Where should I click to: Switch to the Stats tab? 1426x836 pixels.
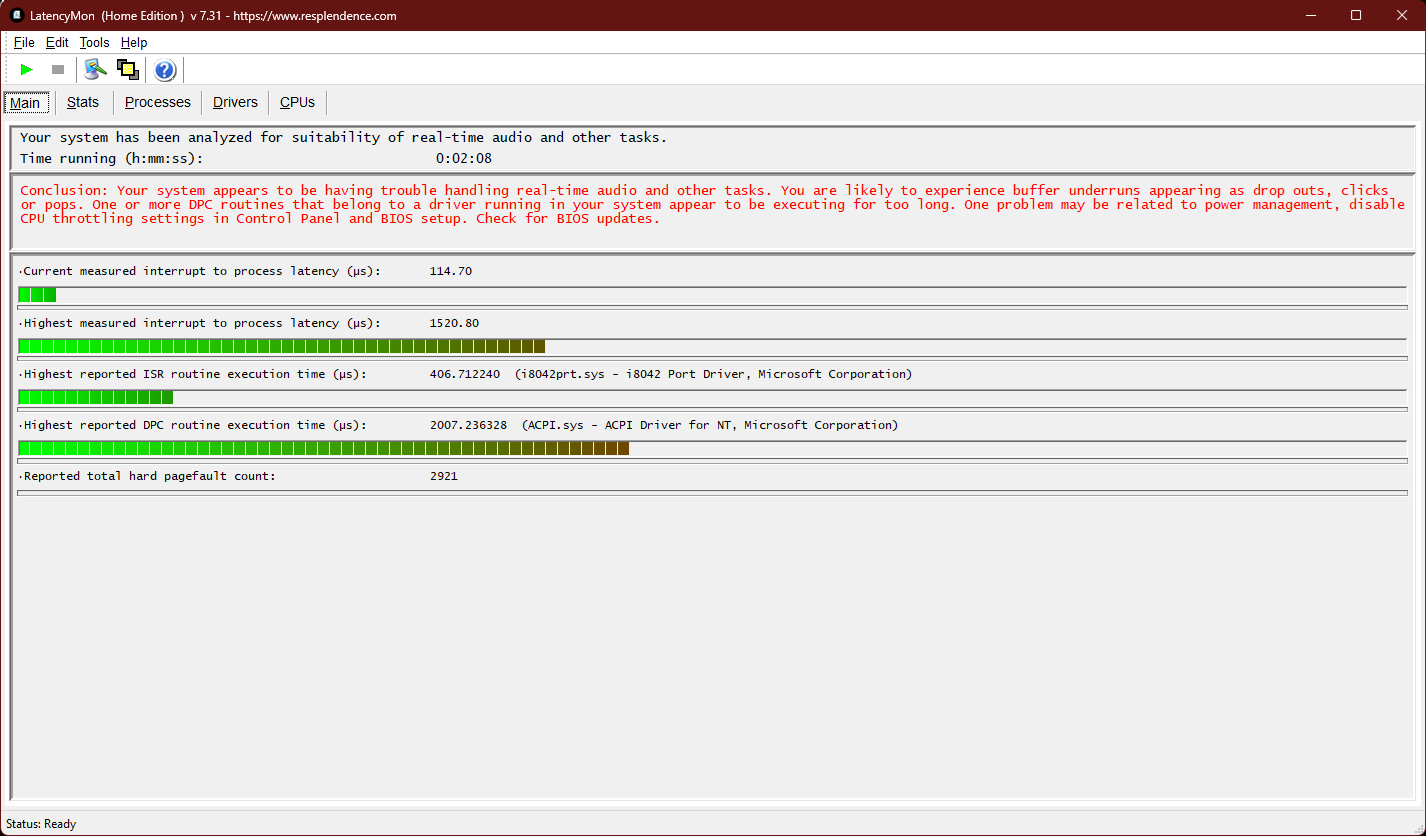tap(83, 102)
